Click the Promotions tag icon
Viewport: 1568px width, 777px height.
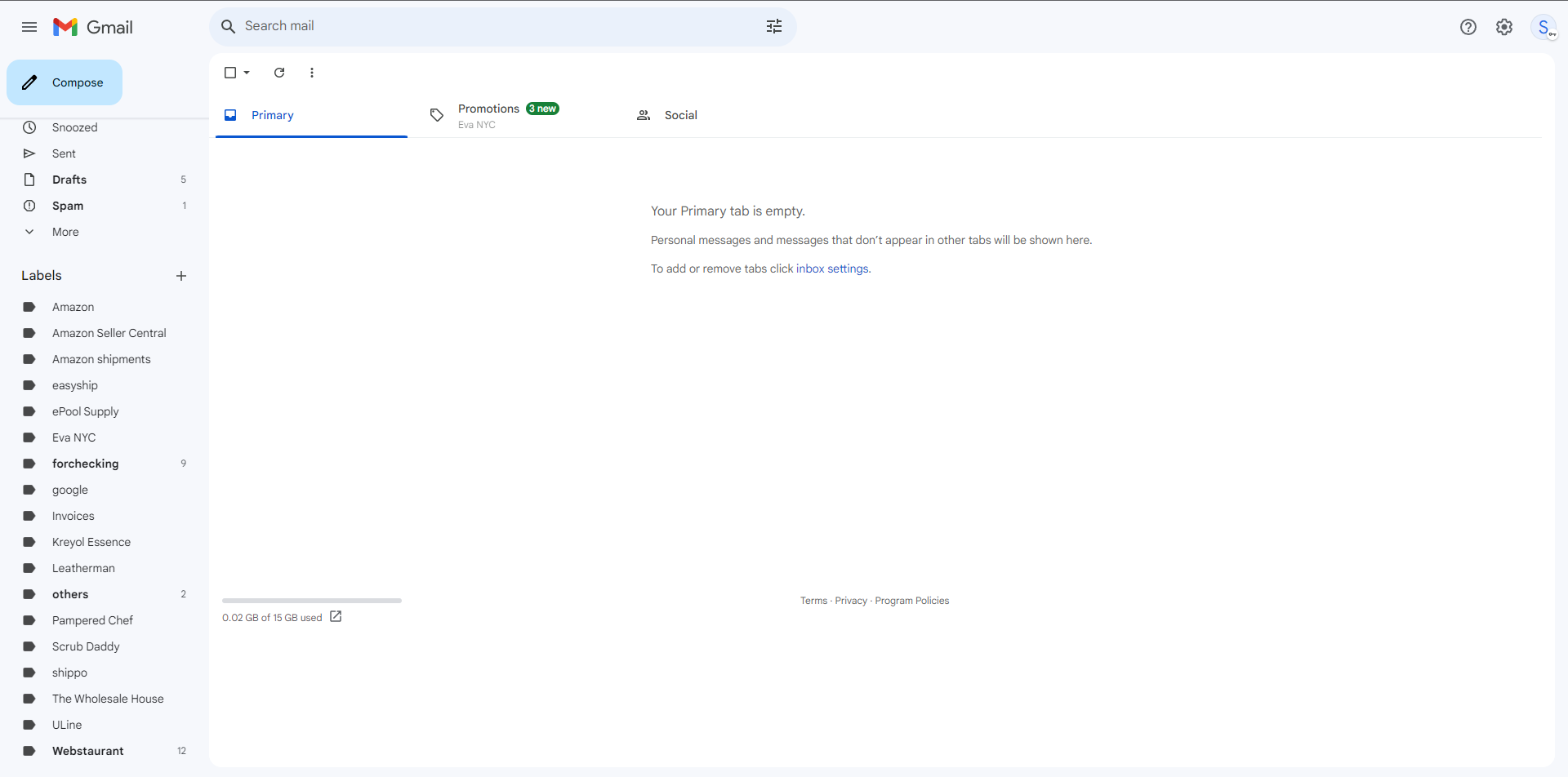(x=437, y=115)
